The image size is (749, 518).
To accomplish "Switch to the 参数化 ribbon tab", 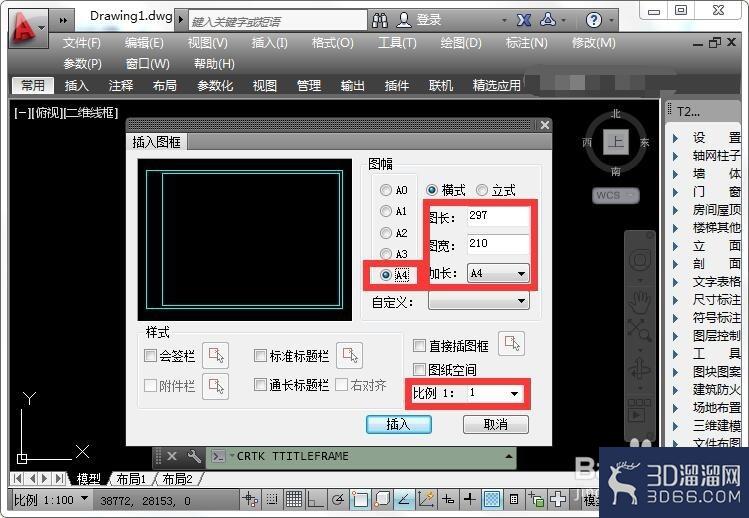I will click(215, 86).
